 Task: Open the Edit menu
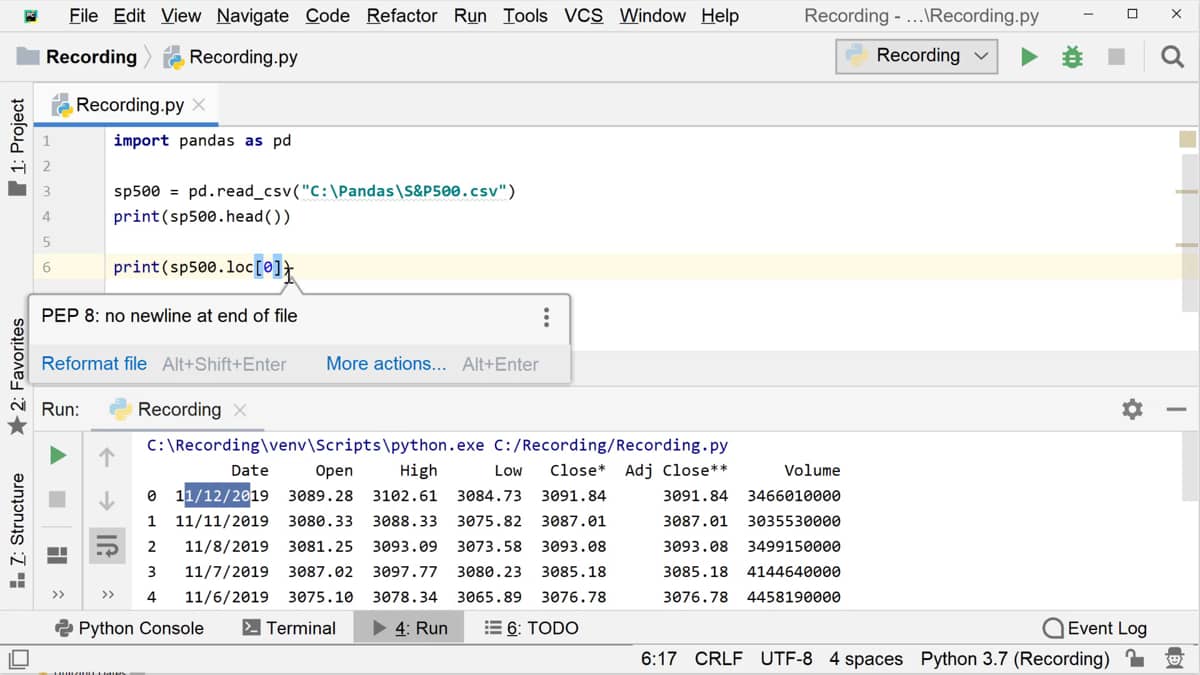tap(130, 16)
